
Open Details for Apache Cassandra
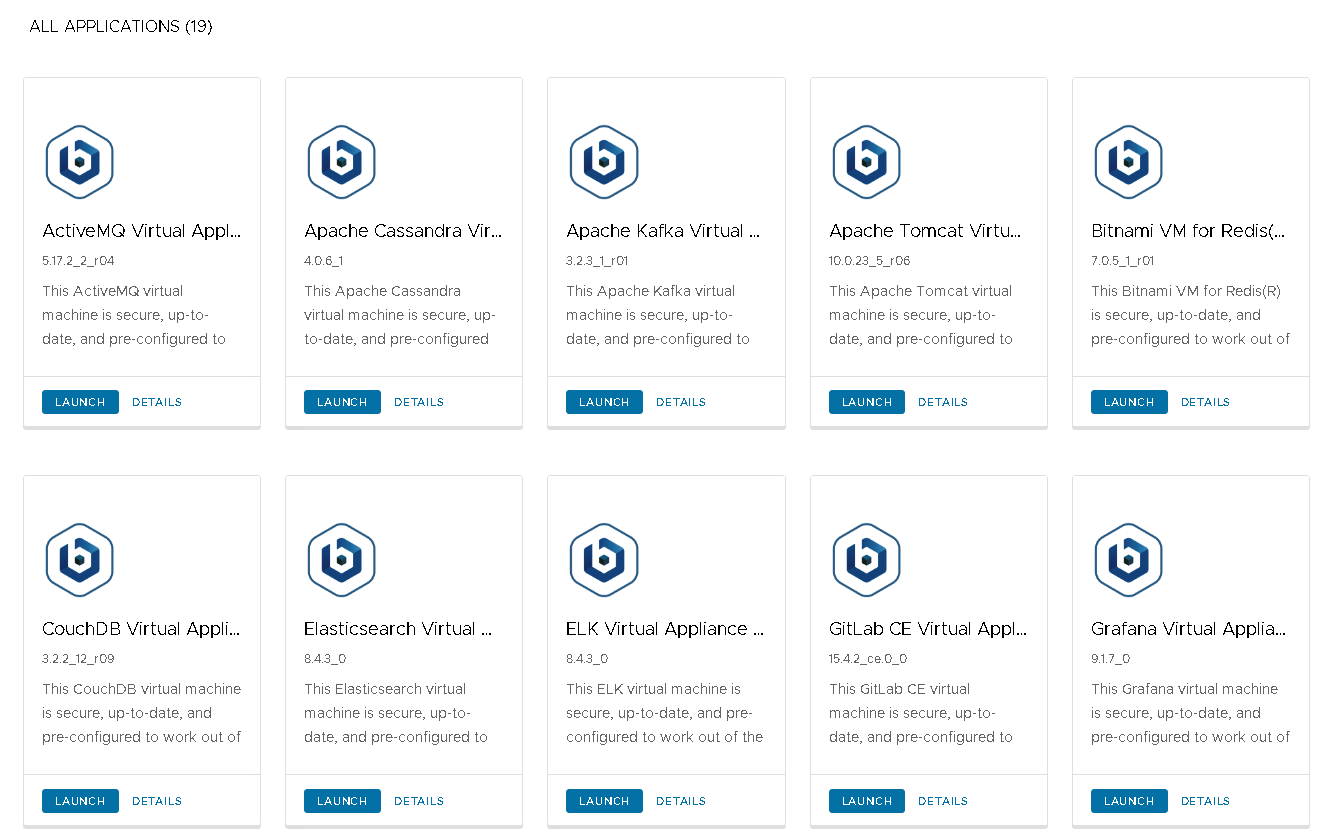click(x=419, y=402)
